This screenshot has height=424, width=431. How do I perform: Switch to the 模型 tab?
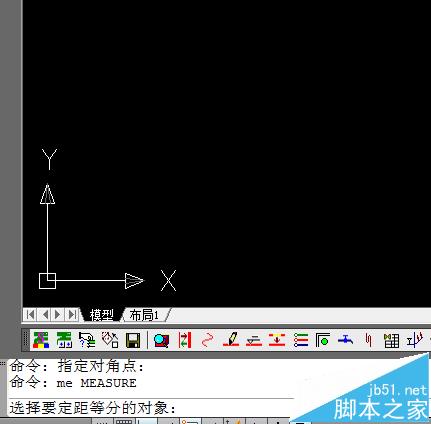101,315
